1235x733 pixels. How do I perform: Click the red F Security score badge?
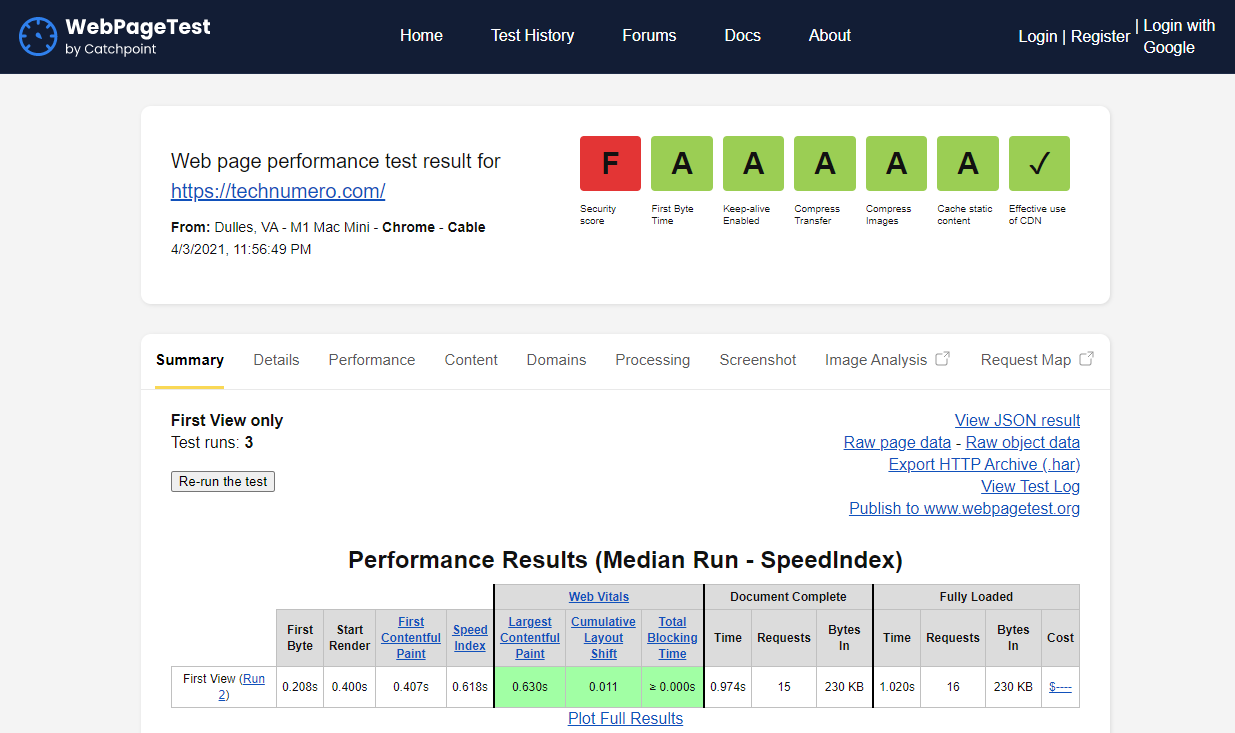pyautogui.click(x=610, y=163)
